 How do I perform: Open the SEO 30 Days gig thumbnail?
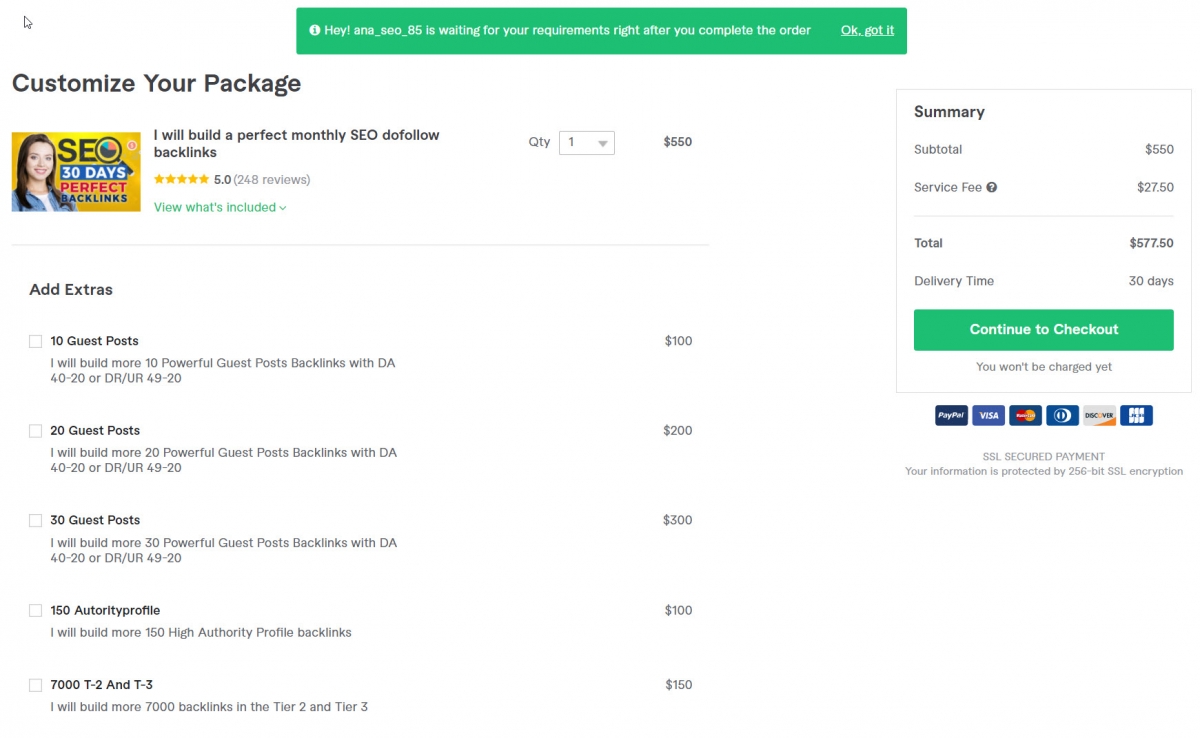pyautogui.click(x=76, y=172)
